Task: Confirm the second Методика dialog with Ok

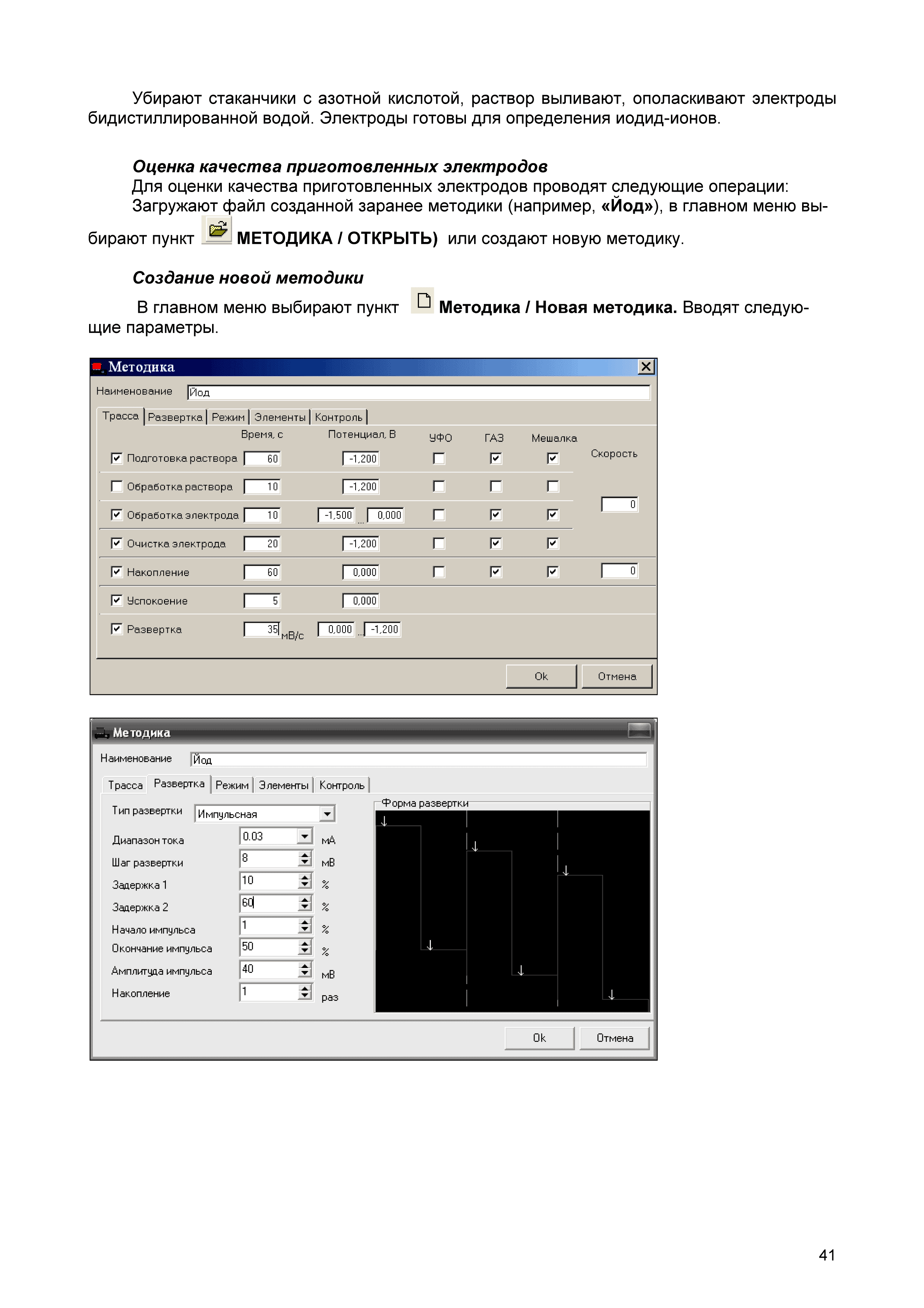Action: tap(539, 1038)
